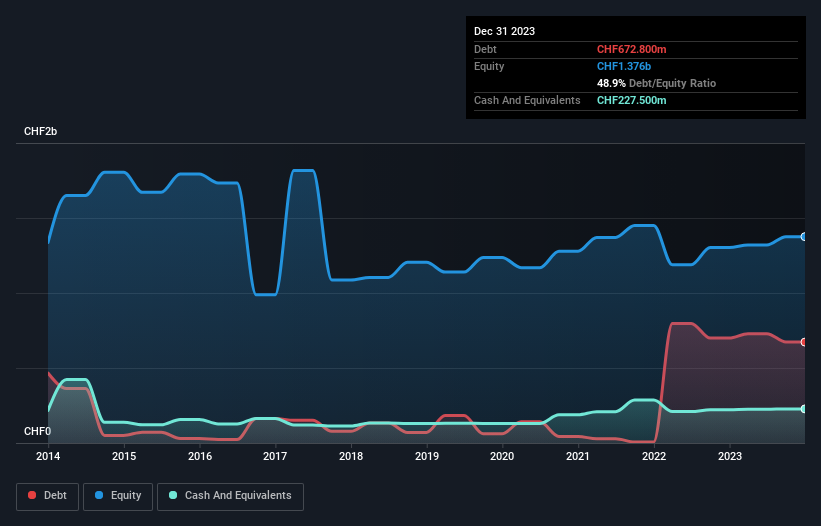Select the red Debt endpoint marker

[804, 342]
